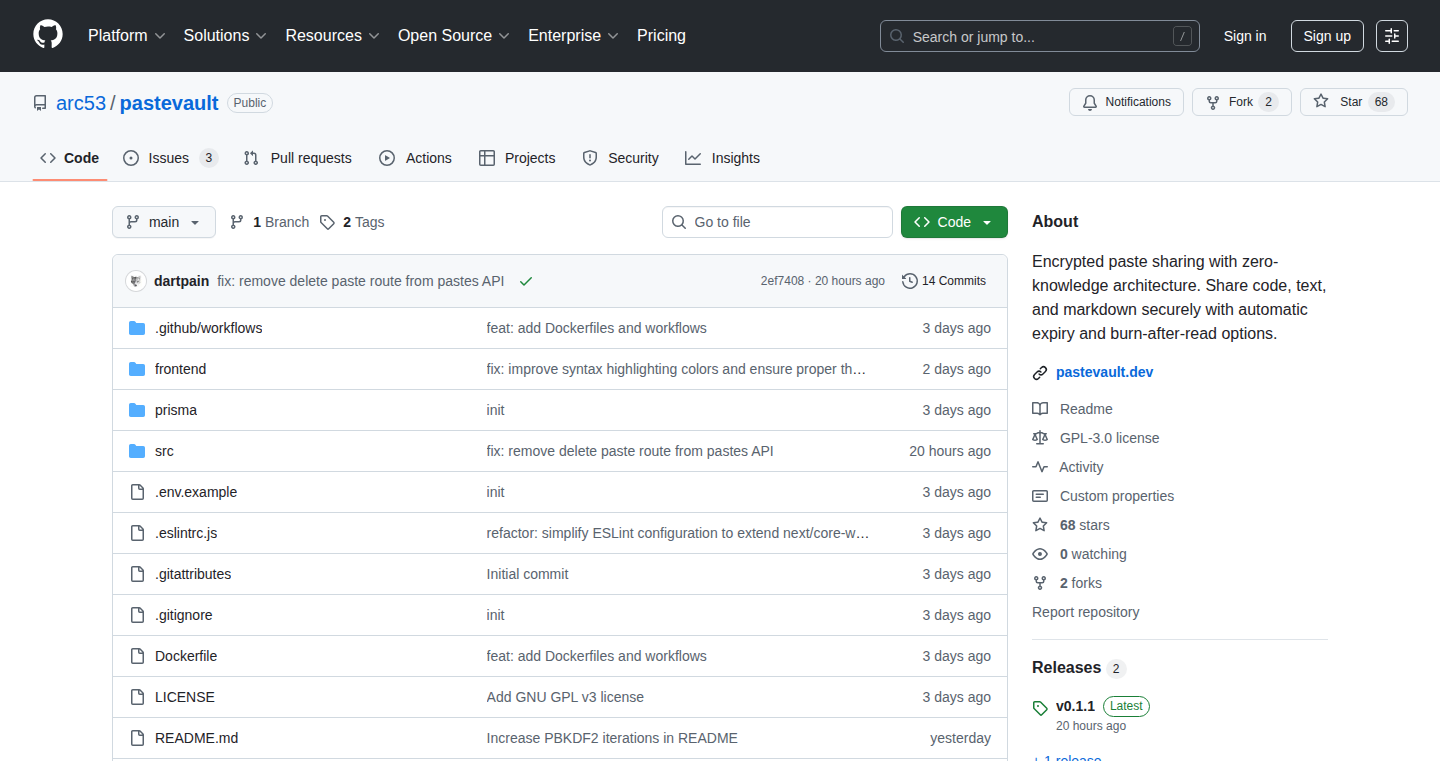Click the note icon beside Custom properties

1040,496
